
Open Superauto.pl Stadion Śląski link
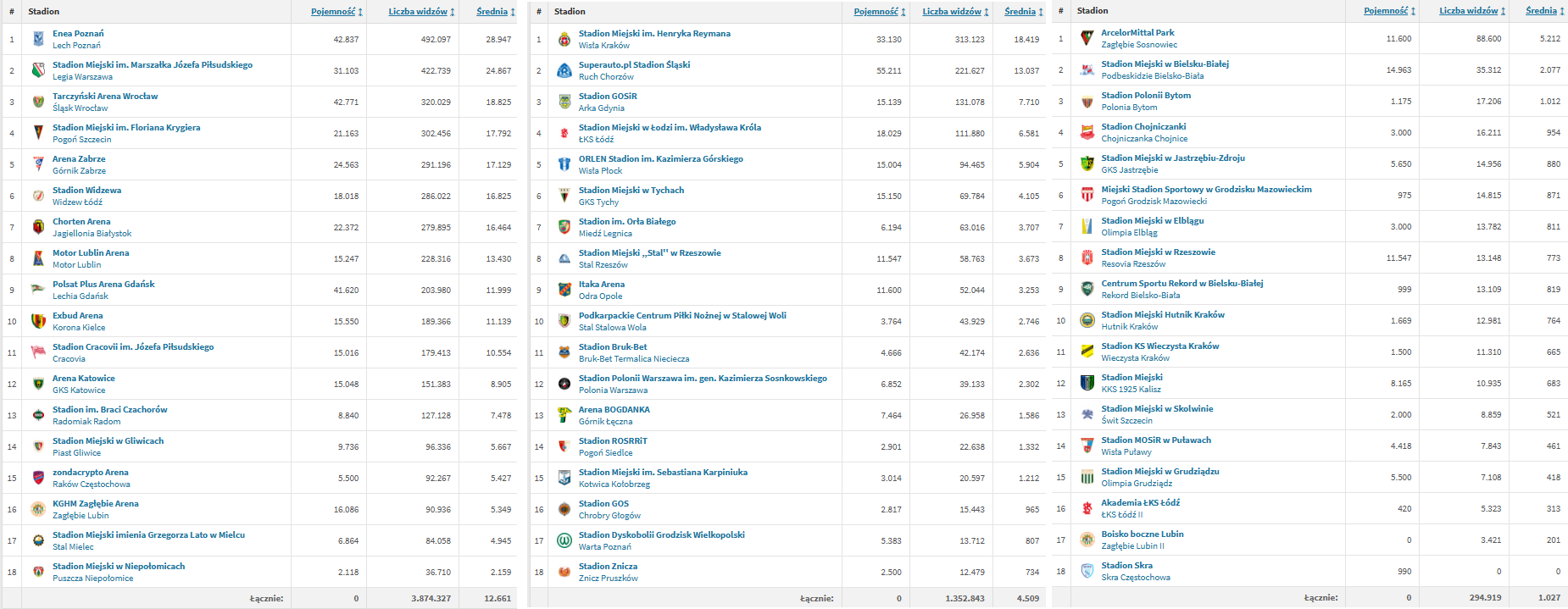click(x=634, y=65)
